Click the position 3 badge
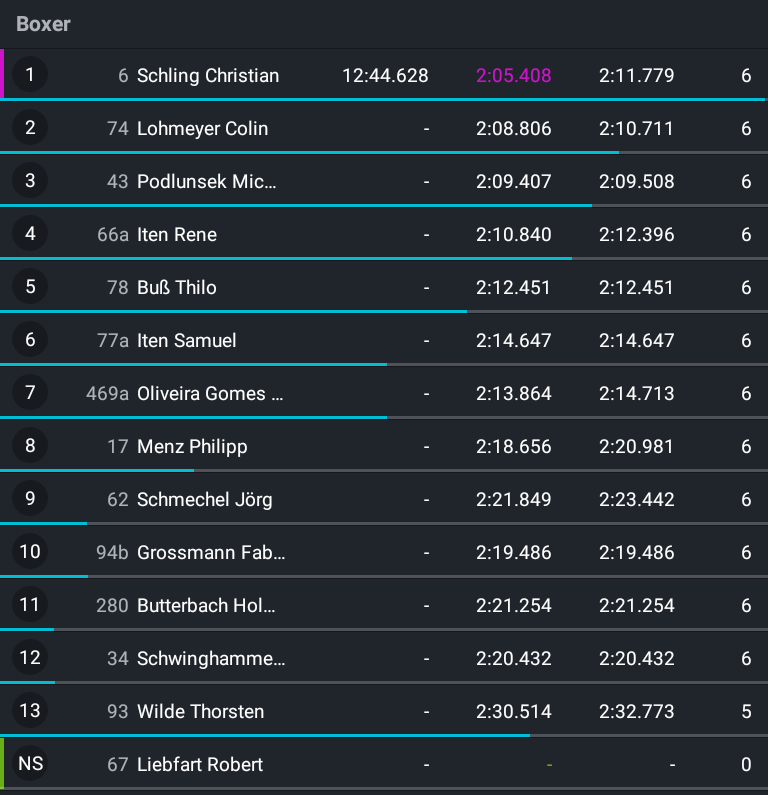The image size is (768, 795). (x=30, y=181)
